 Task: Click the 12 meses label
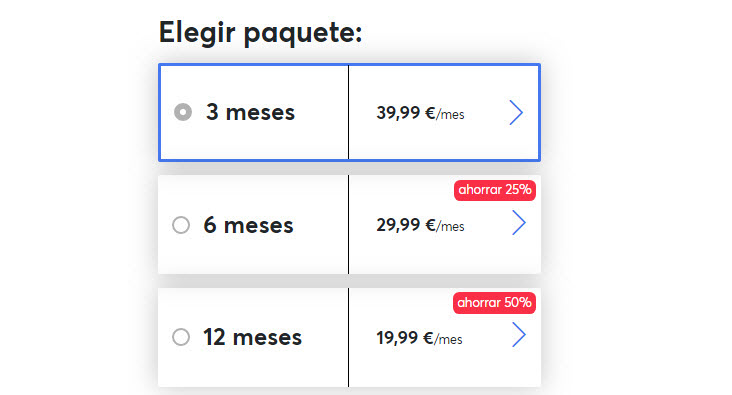coord(253,338)
